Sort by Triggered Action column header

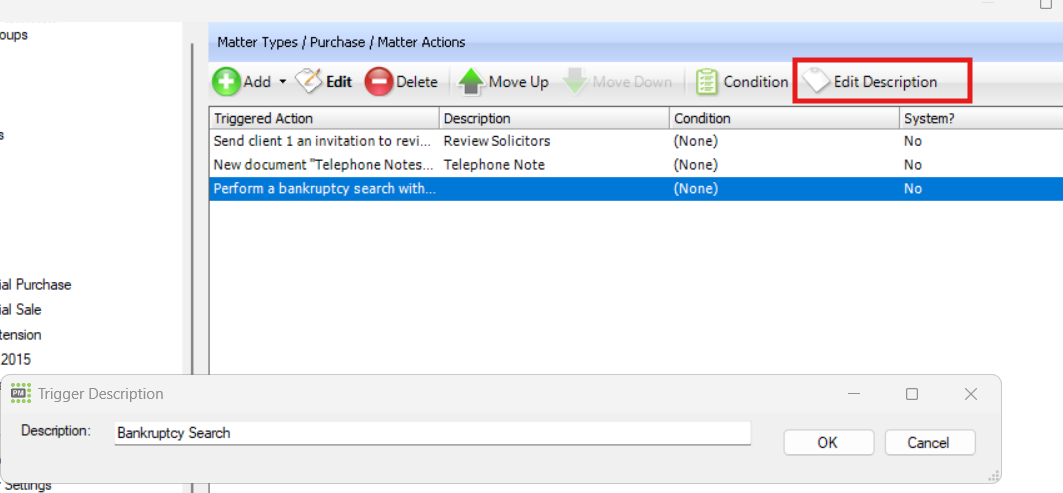coord(324,119)
